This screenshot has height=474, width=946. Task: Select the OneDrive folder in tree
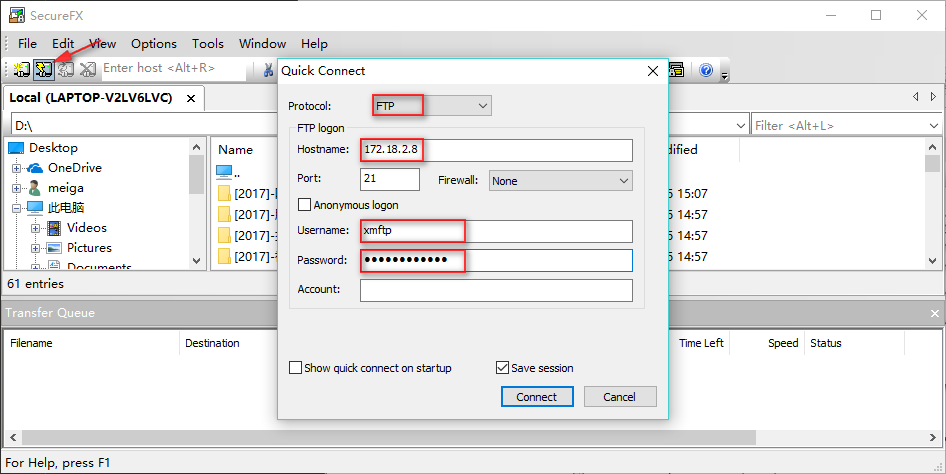(x=74, y=168)
